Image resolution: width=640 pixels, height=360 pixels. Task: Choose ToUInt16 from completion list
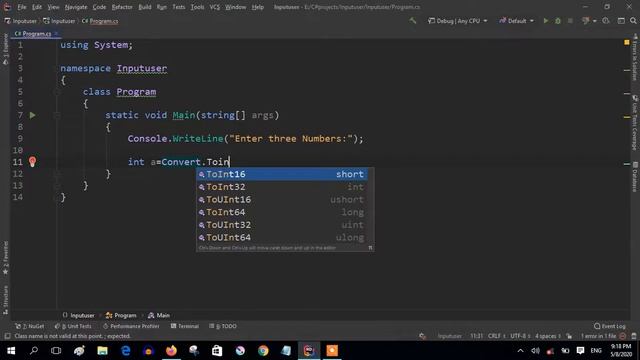[x=282, y=200]
